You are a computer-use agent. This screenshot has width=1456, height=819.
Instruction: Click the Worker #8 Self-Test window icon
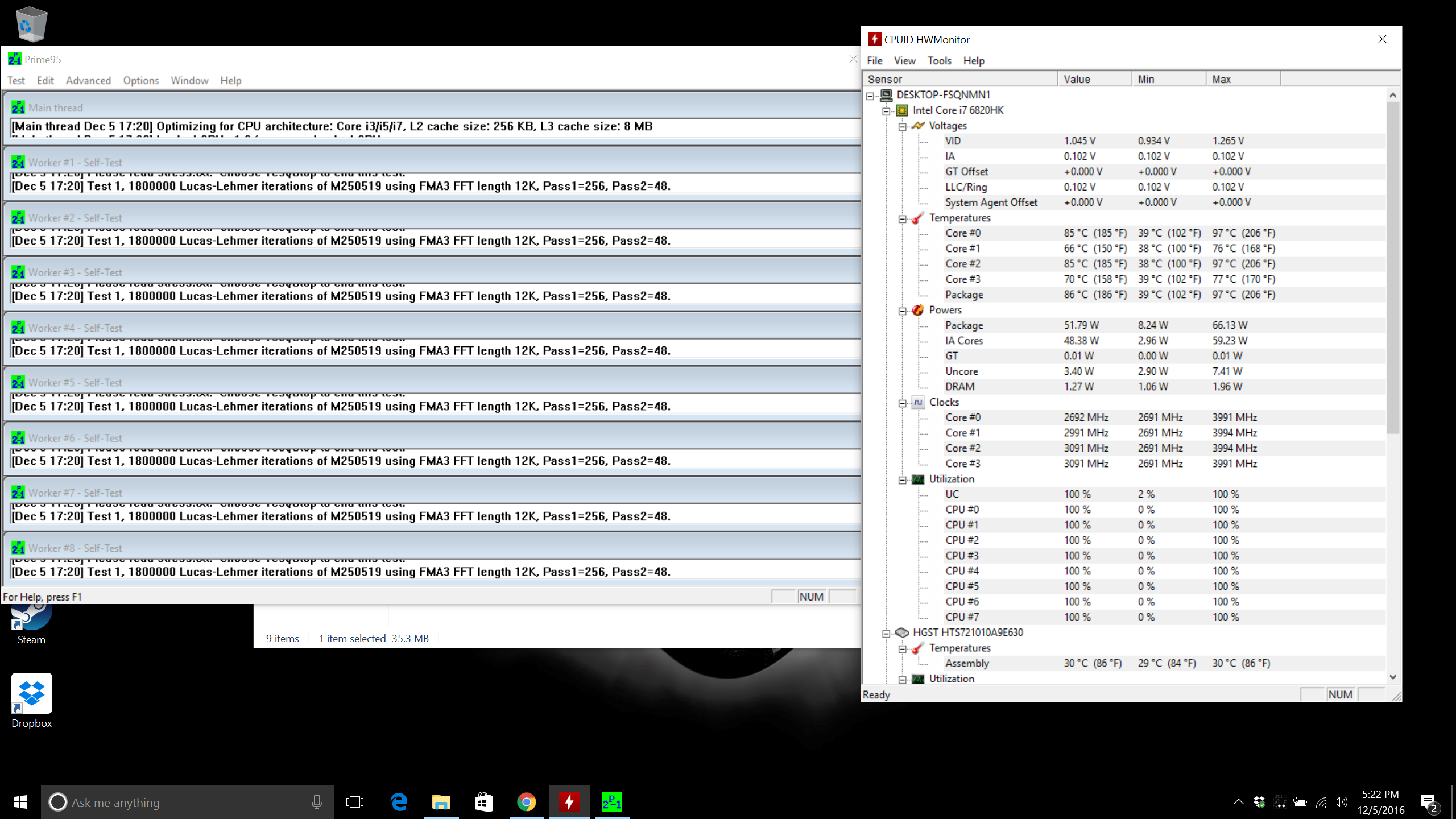(18, 548)
